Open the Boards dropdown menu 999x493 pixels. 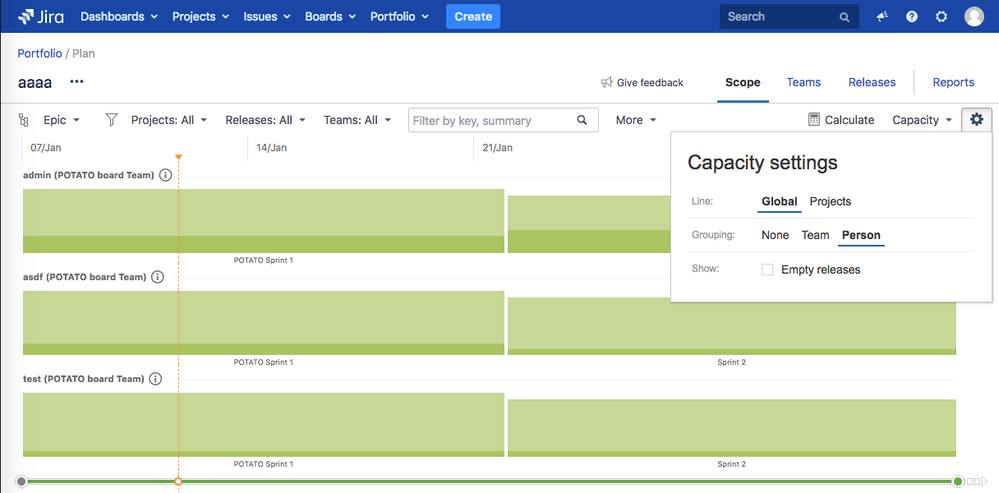330,17
